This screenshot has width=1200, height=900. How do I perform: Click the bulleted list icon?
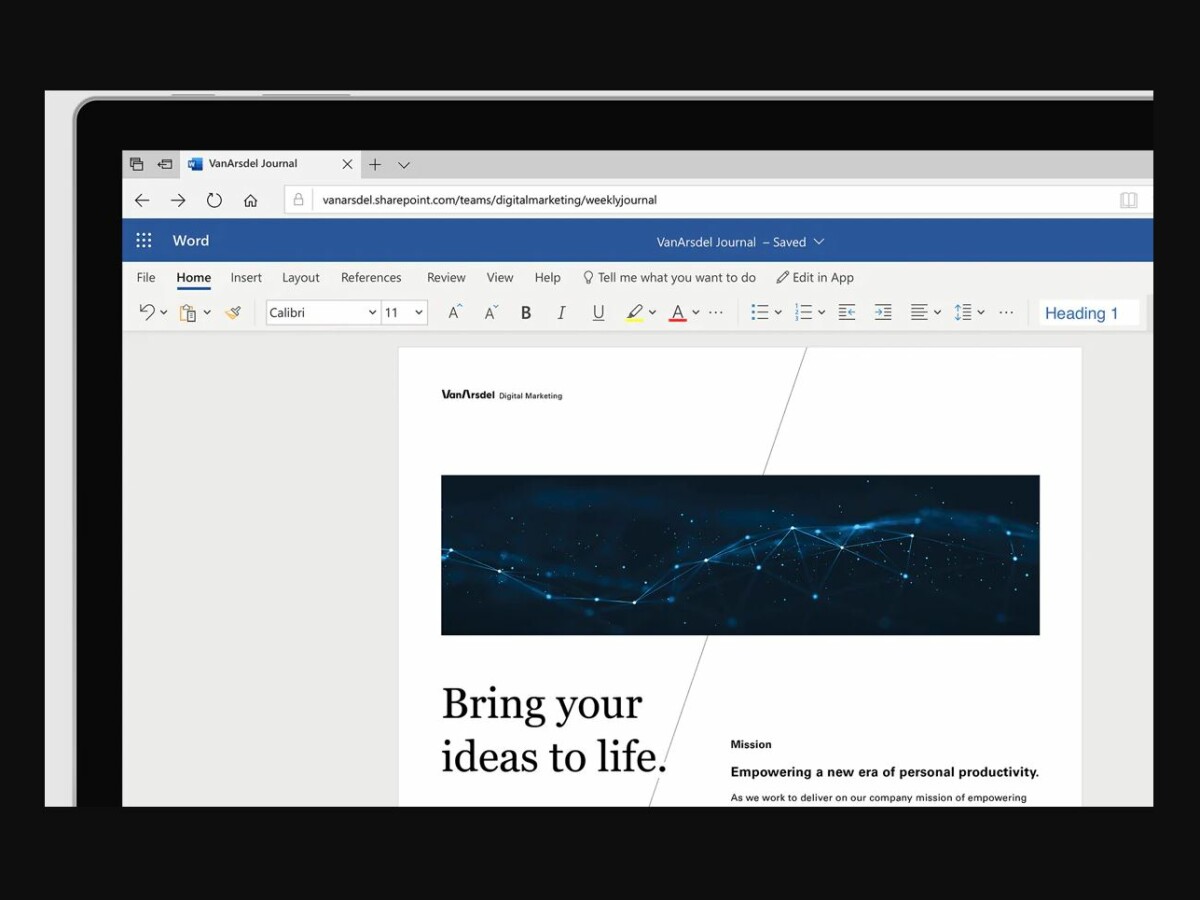(760, 313)
